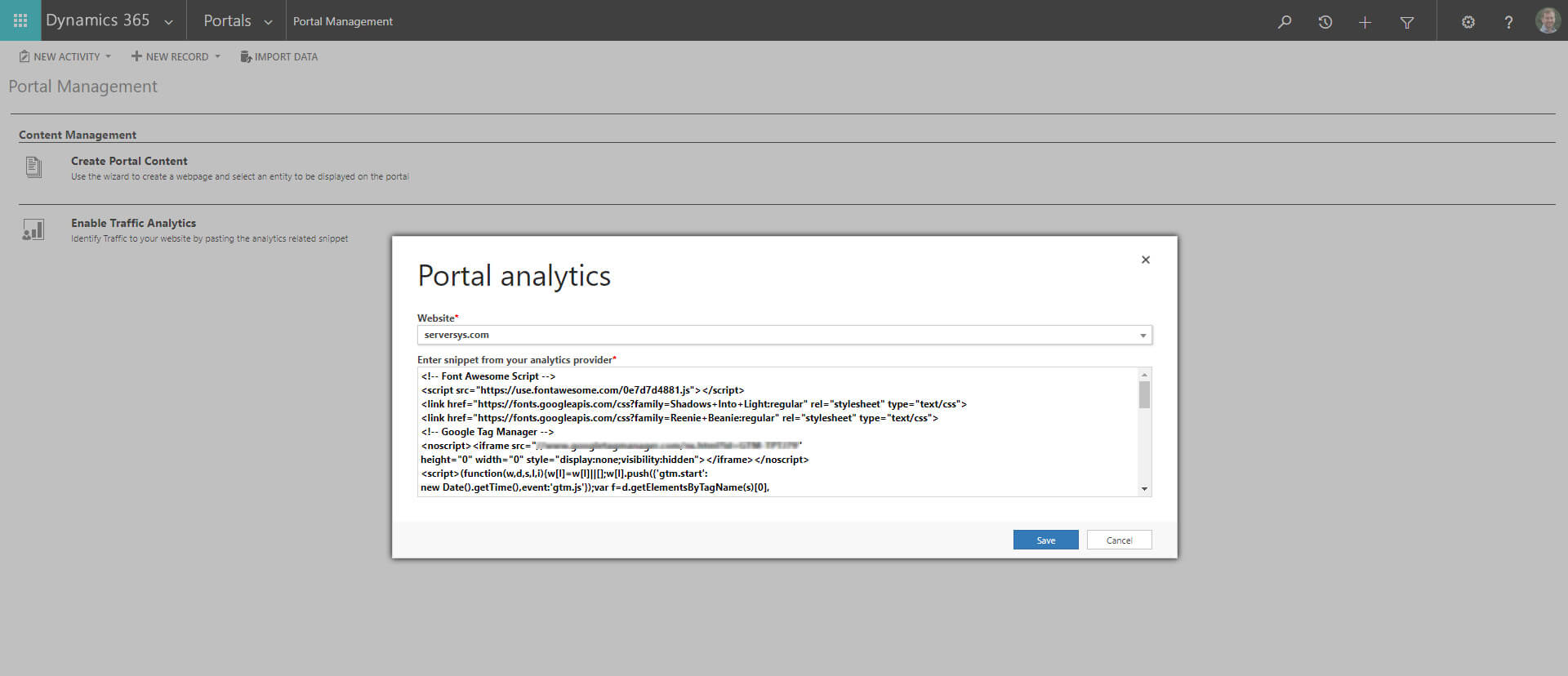1568x676 pixels.
Task: Click Portal Management breadcrumb in navbar
Action: pyautogui.click(x=343, y=21)
